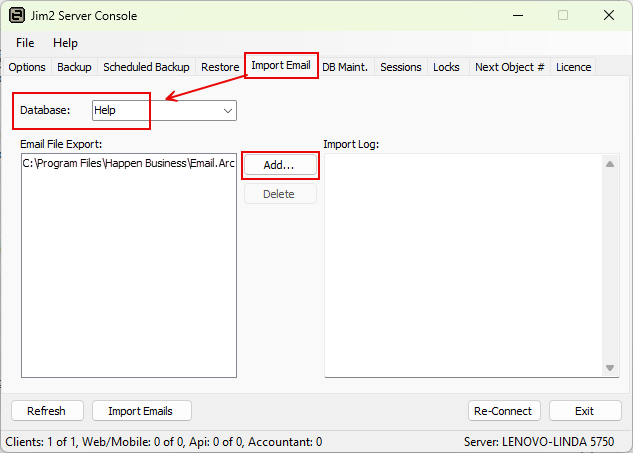Open the Help menu
633x453 pixels.
click(x=65, y=43)
